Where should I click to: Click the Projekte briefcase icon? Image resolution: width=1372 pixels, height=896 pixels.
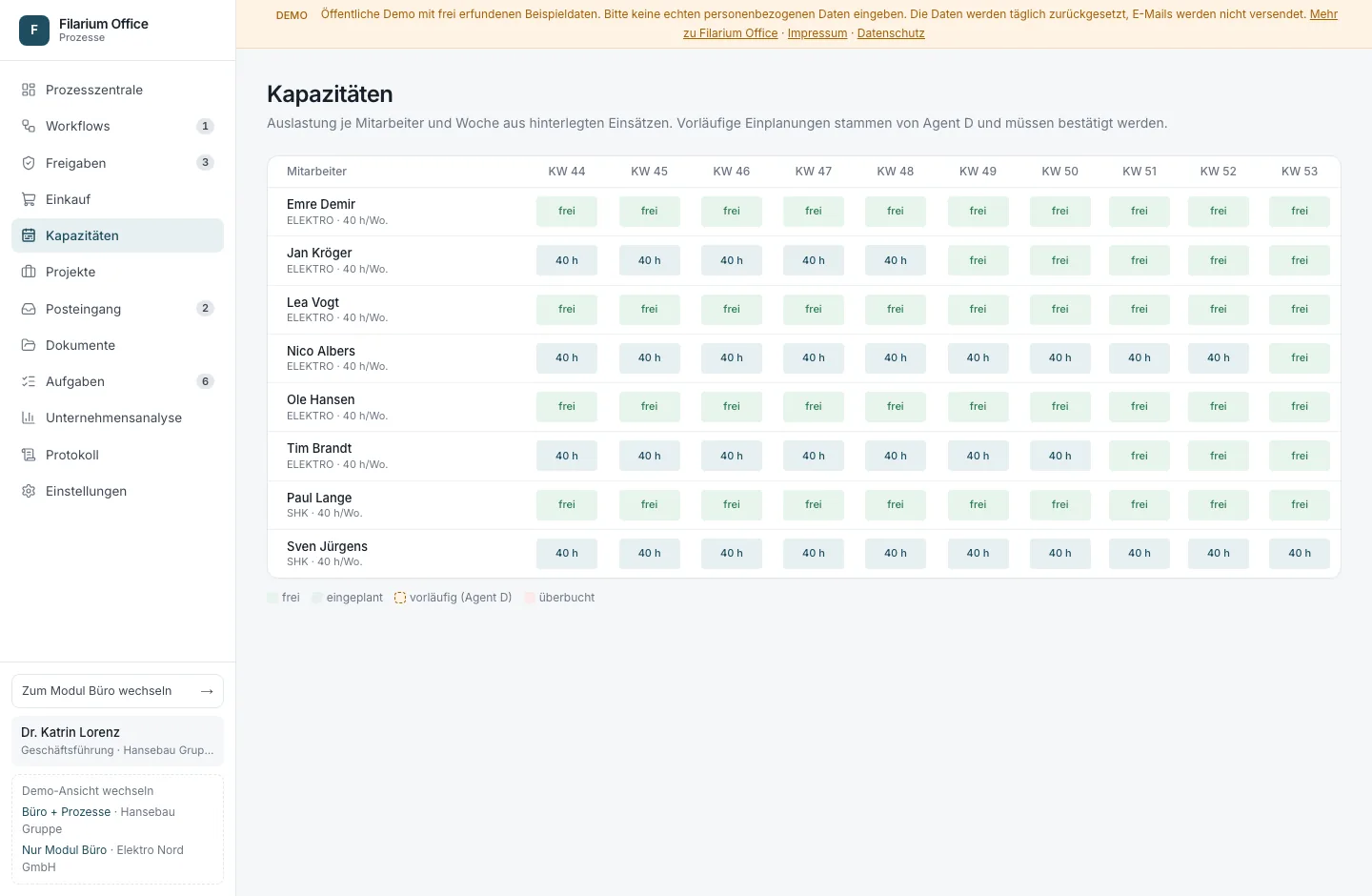29,272
